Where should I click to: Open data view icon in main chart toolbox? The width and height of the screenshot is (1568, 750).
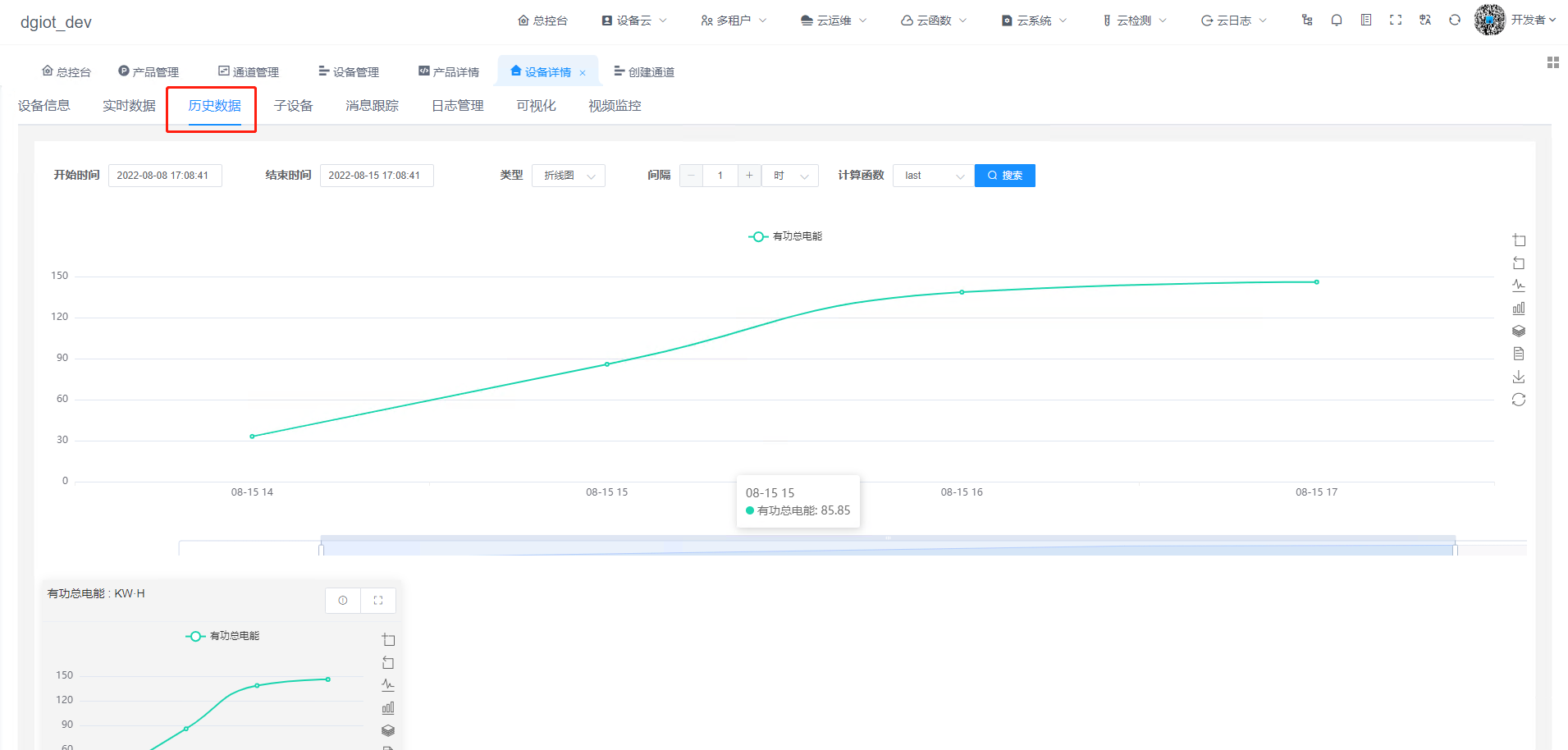click(1519, 354)
